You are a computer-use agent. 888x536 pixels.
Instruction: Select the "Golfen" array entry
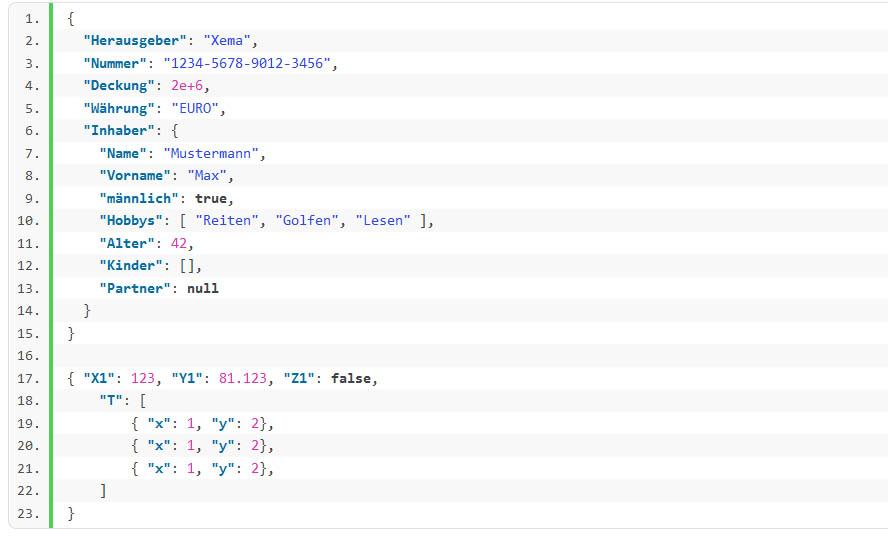click(x=307, y=220)
